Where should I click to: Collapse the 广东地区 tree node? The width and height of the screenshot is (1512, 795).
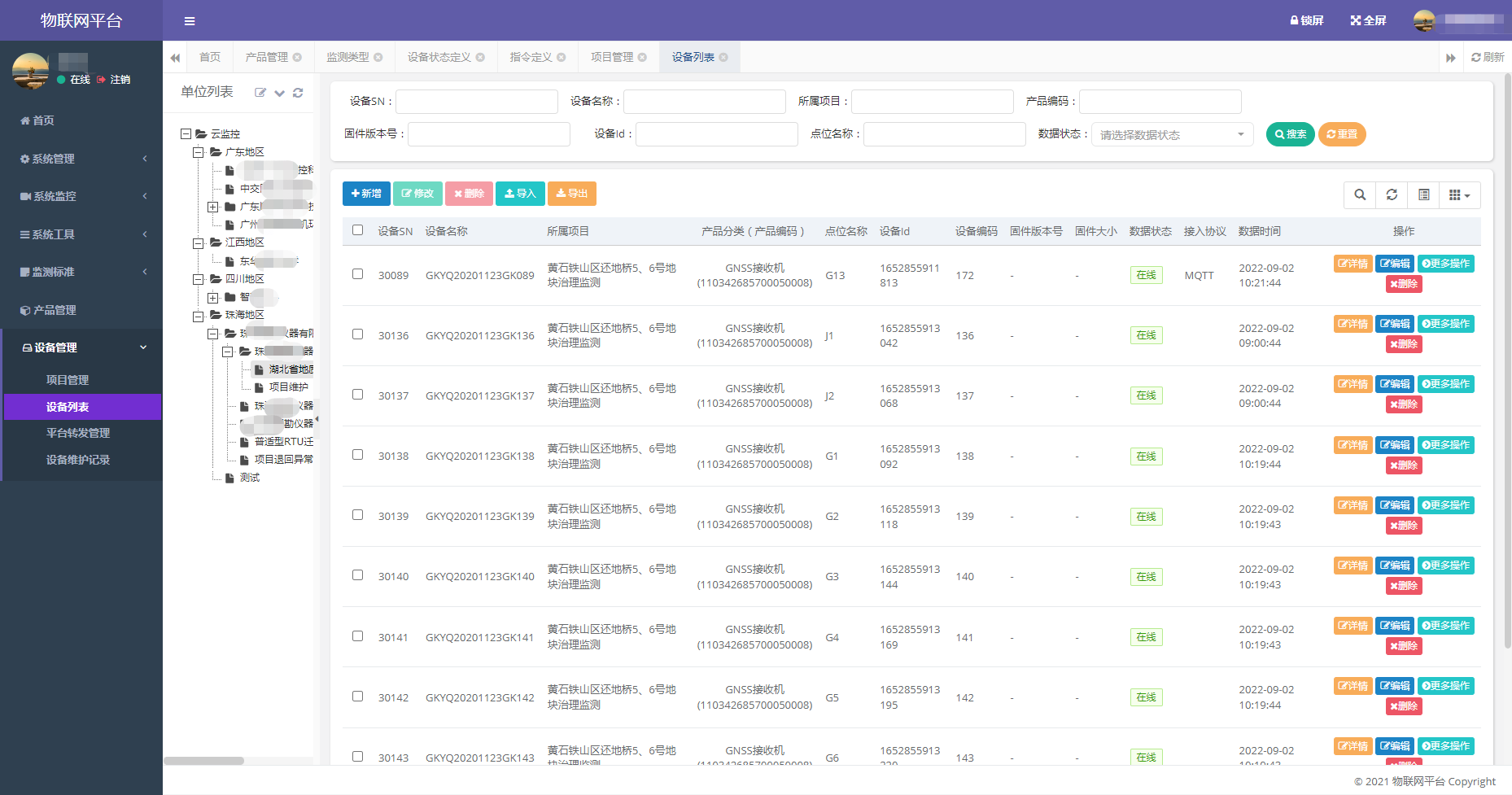point(198,152)
